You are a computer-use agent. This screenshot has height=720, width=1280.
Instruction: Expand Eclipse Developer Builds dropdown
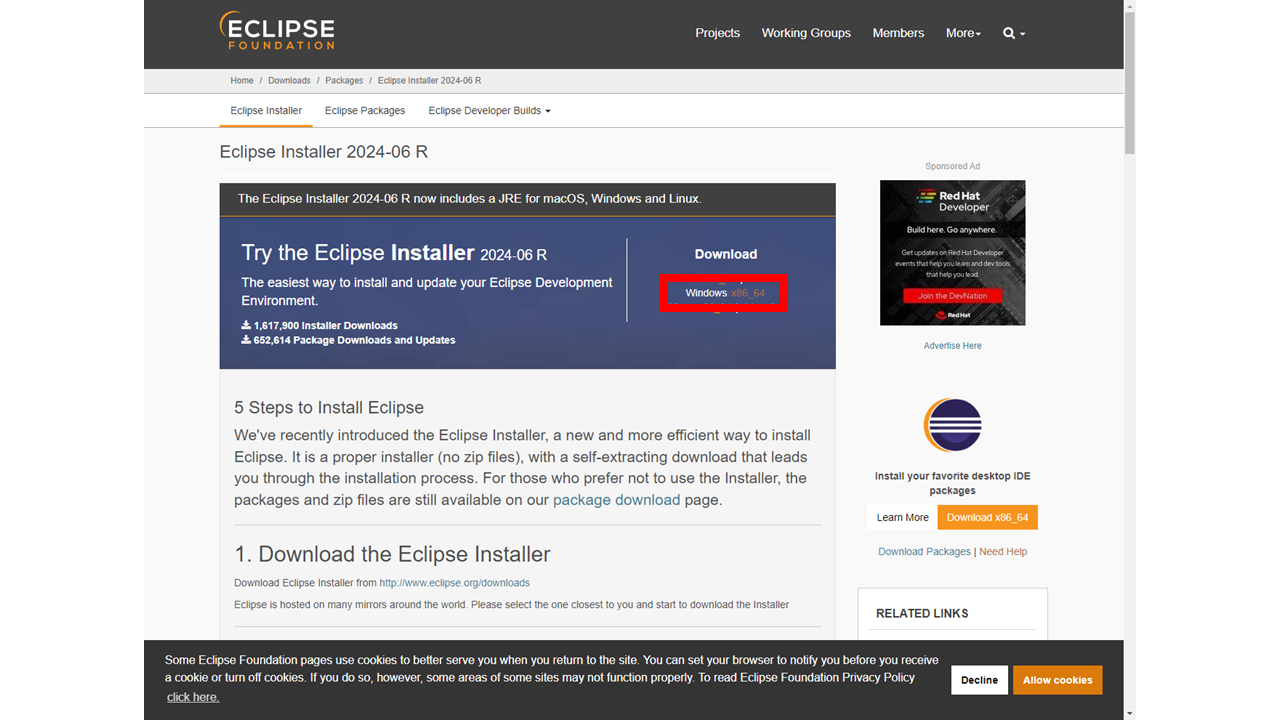(x=489, y=110)
